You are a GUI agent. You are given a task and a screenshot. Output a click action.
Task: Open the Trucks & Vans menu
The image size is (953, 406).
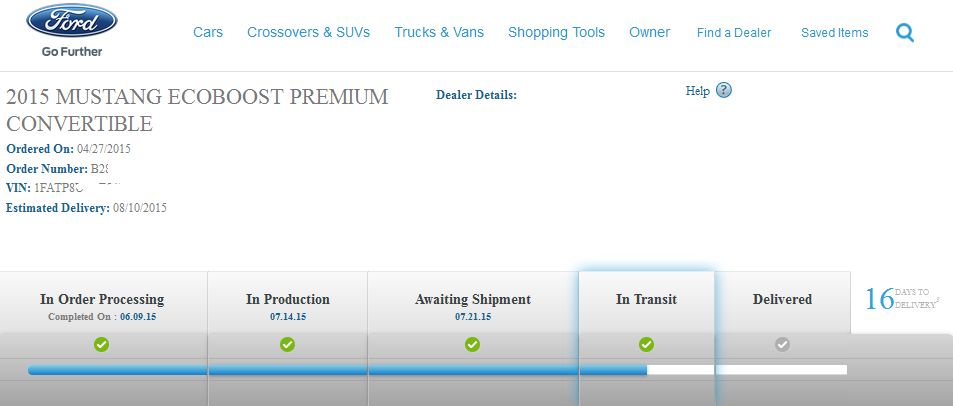pos(439,32)
